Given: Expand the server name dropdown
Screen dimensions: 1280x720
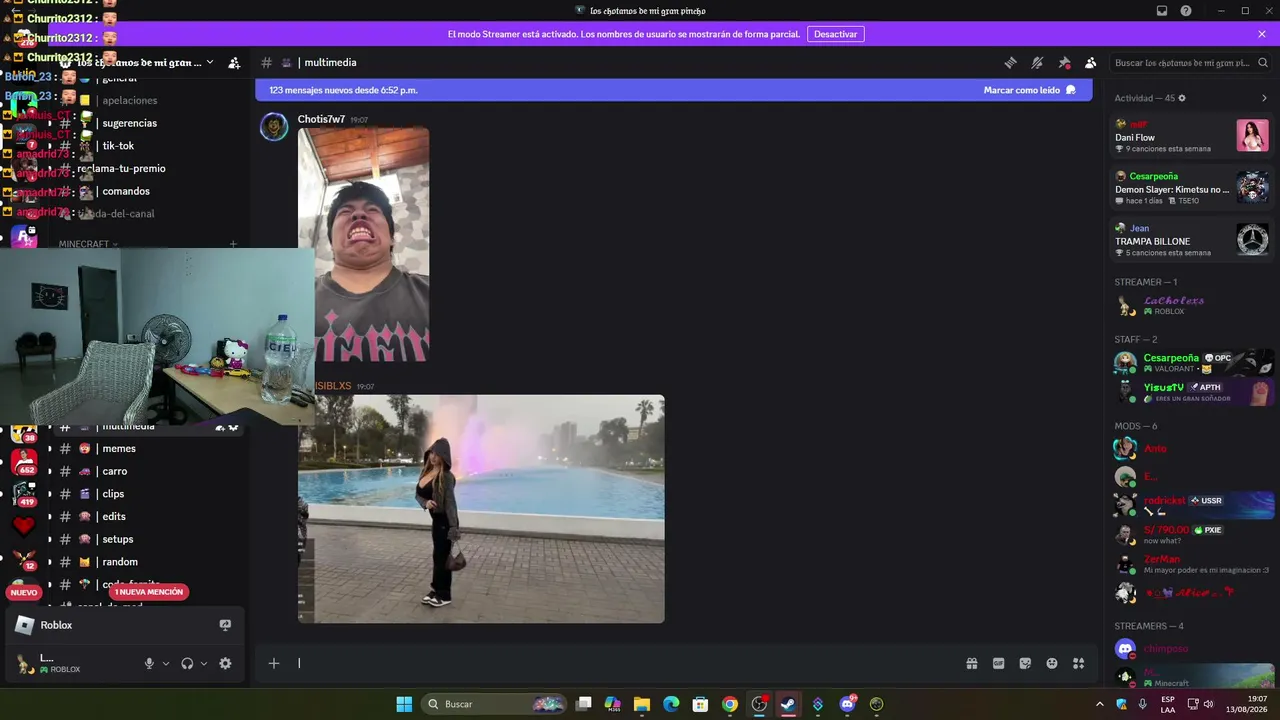Looking at the screenshot, I should [x=209, y=63].
